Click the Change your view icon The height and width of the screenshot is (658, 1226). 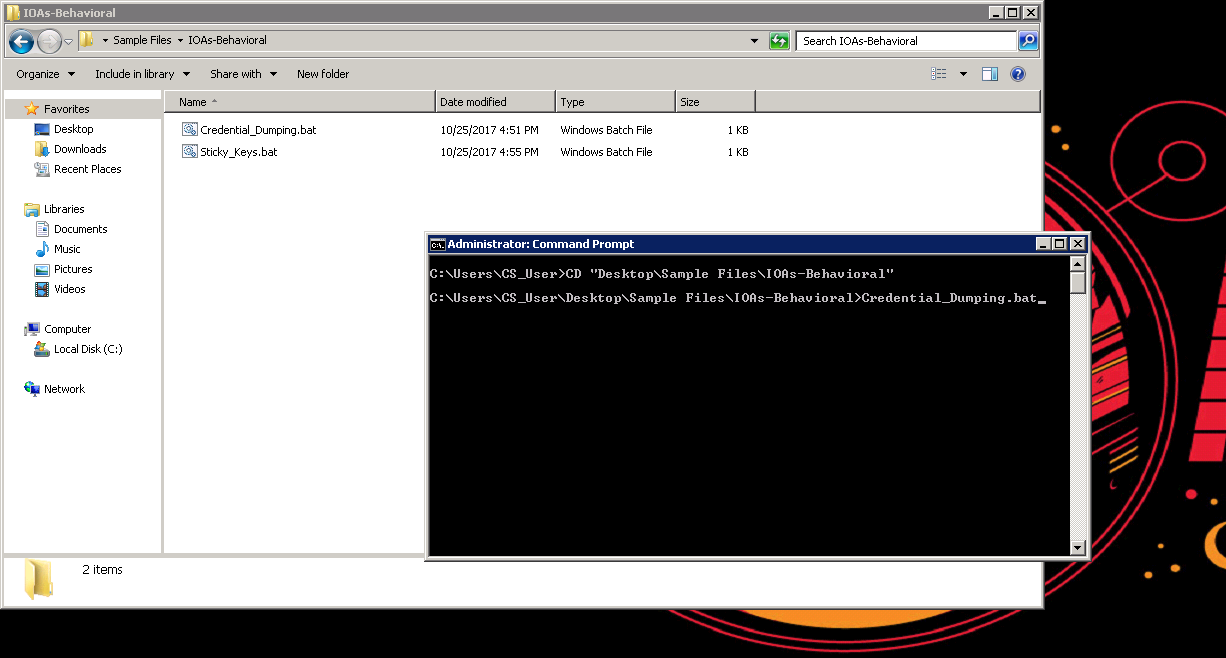click(x=939, y=74)
